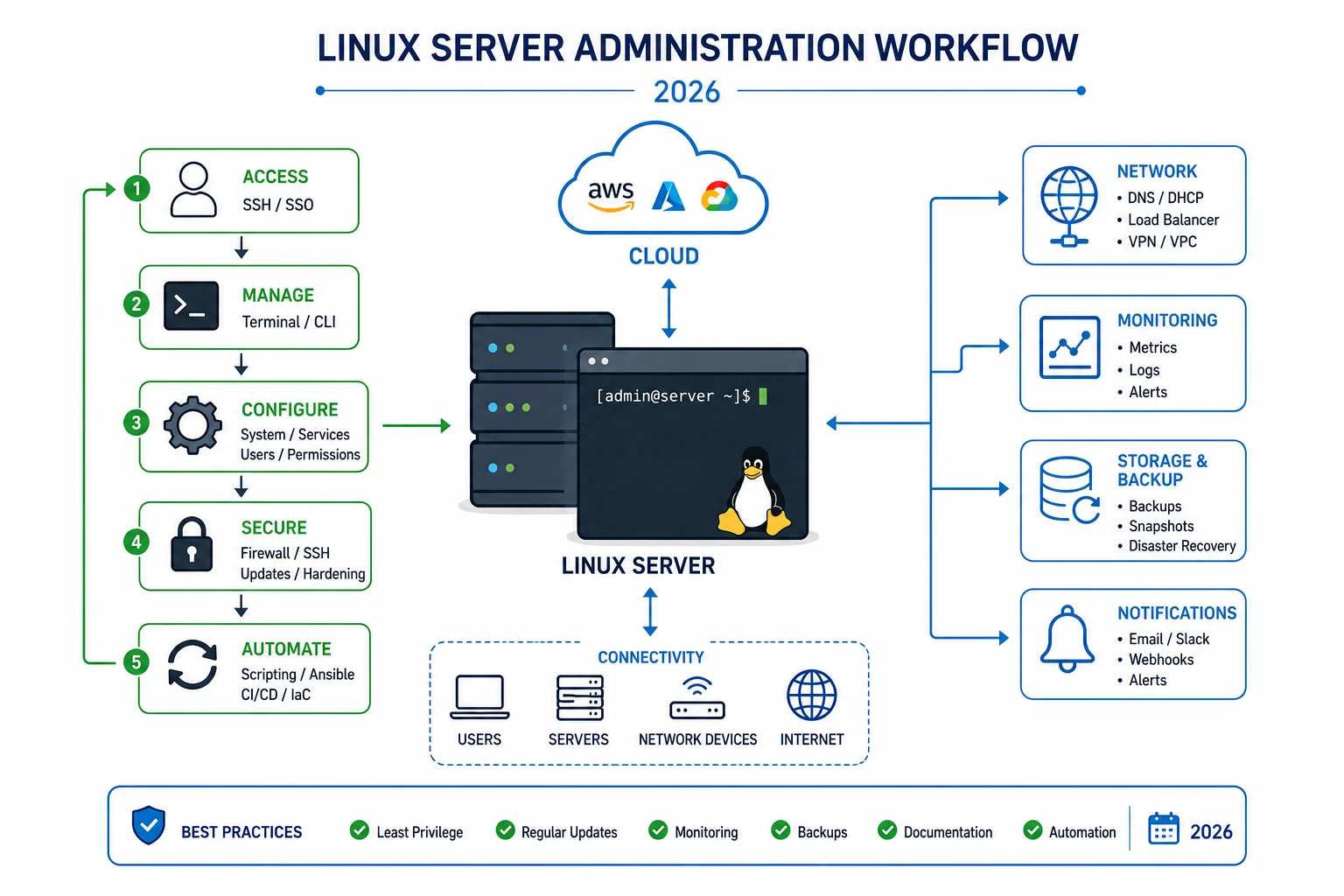
Task: Click the title 'Linux Server Administration Workflow'
Action: (x=697, y=48)
